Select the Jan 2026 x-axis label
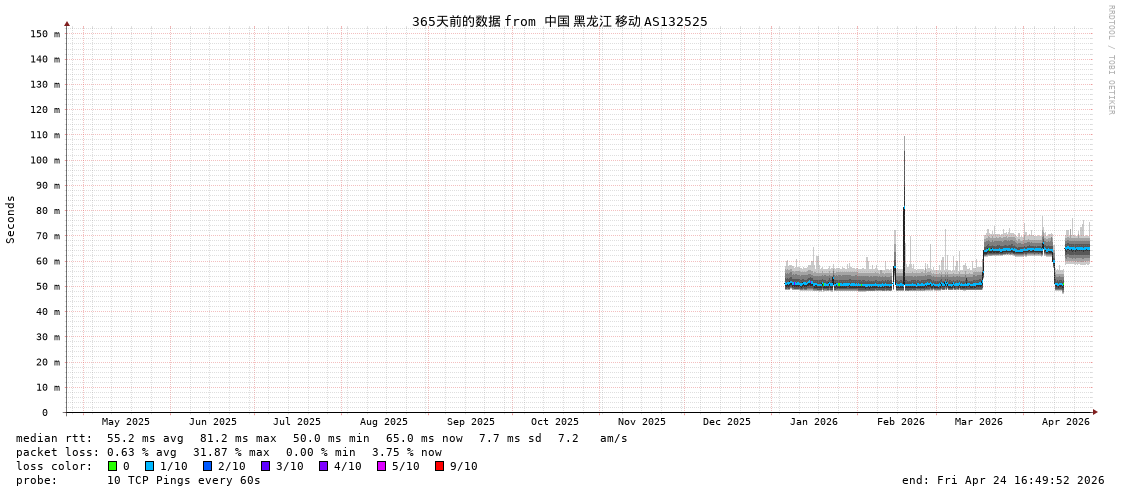Viewport: 1121px width, 494px height. 813,422
